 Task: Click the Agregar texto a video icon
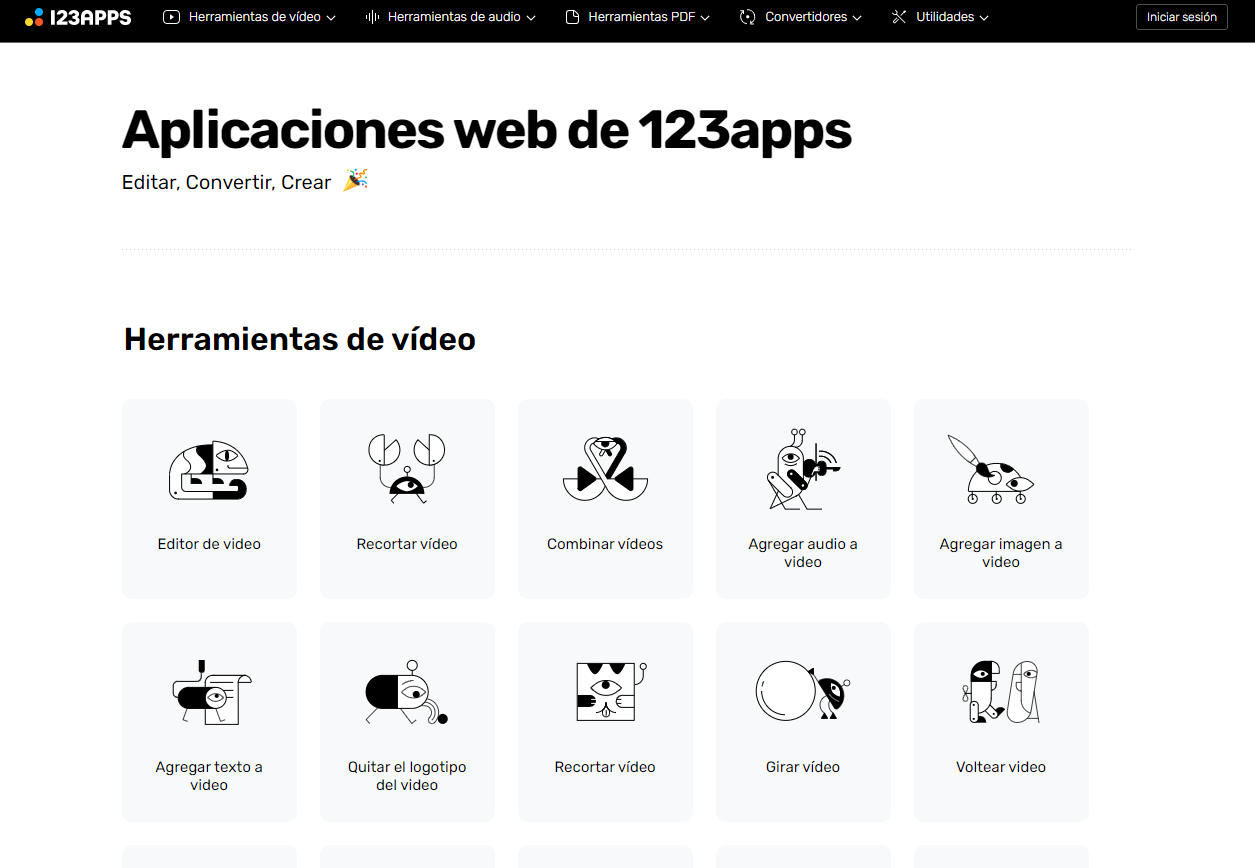(210, 692)
